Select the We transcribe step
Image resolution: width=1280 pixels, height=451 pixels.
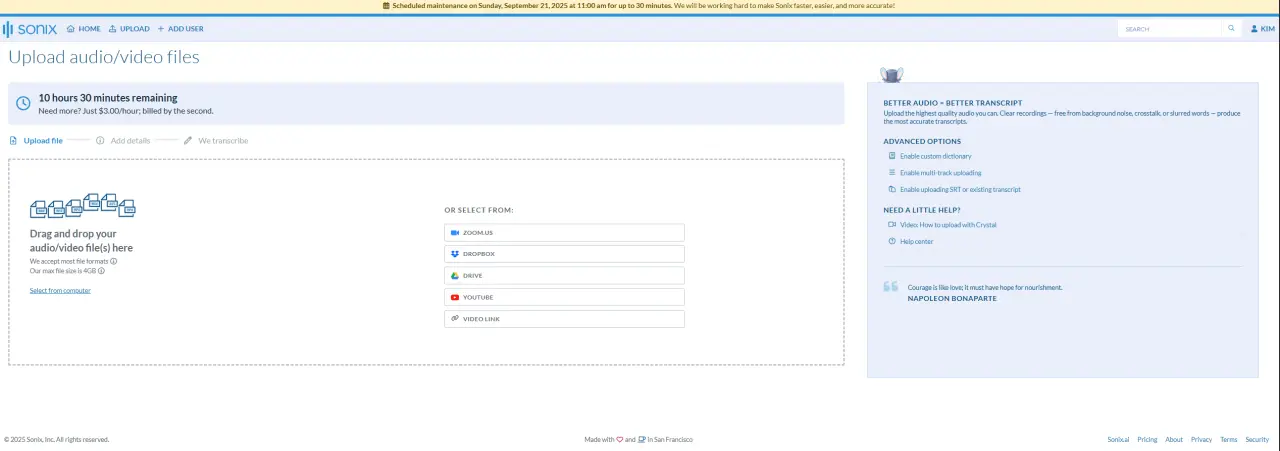(216, 141)
